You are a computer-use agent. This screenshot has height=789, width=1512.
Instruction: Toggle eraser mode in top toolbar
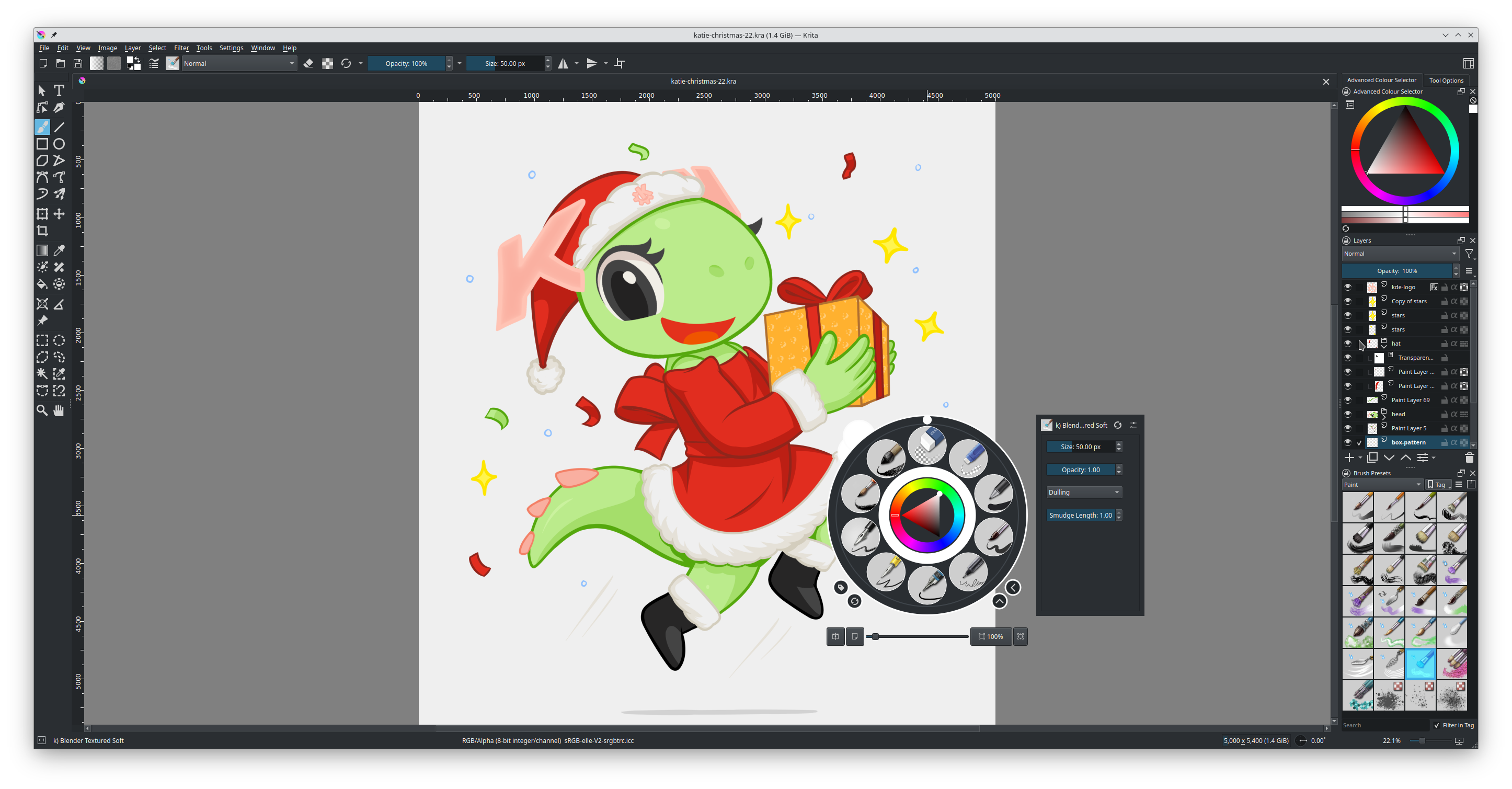309,63
